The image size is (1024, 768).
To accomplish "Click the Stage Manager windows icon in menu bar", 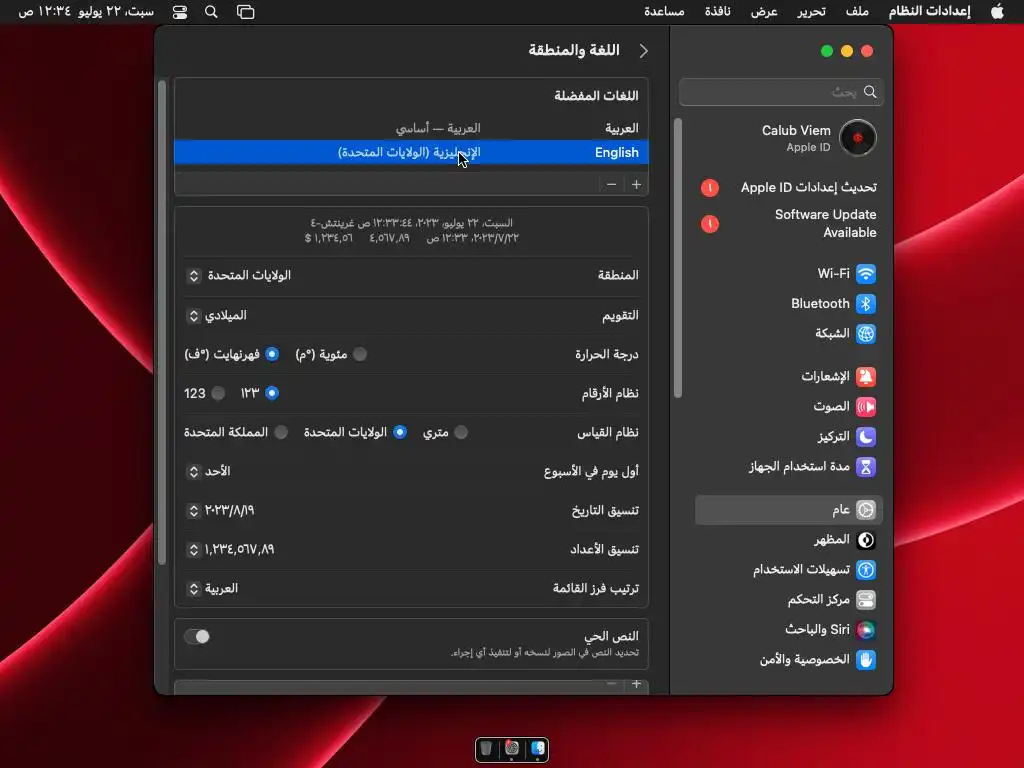I will [246, 12].
